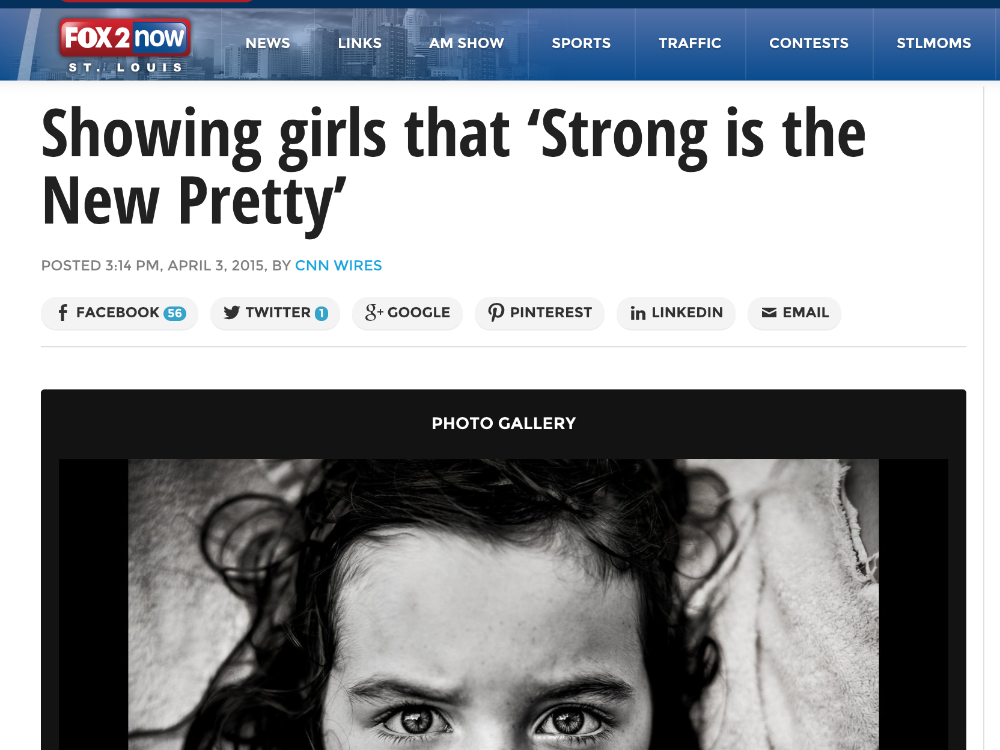Screen dimensions: 1000x750
Task: Click the Twitter bird icon
Action: tap(232, 312)
